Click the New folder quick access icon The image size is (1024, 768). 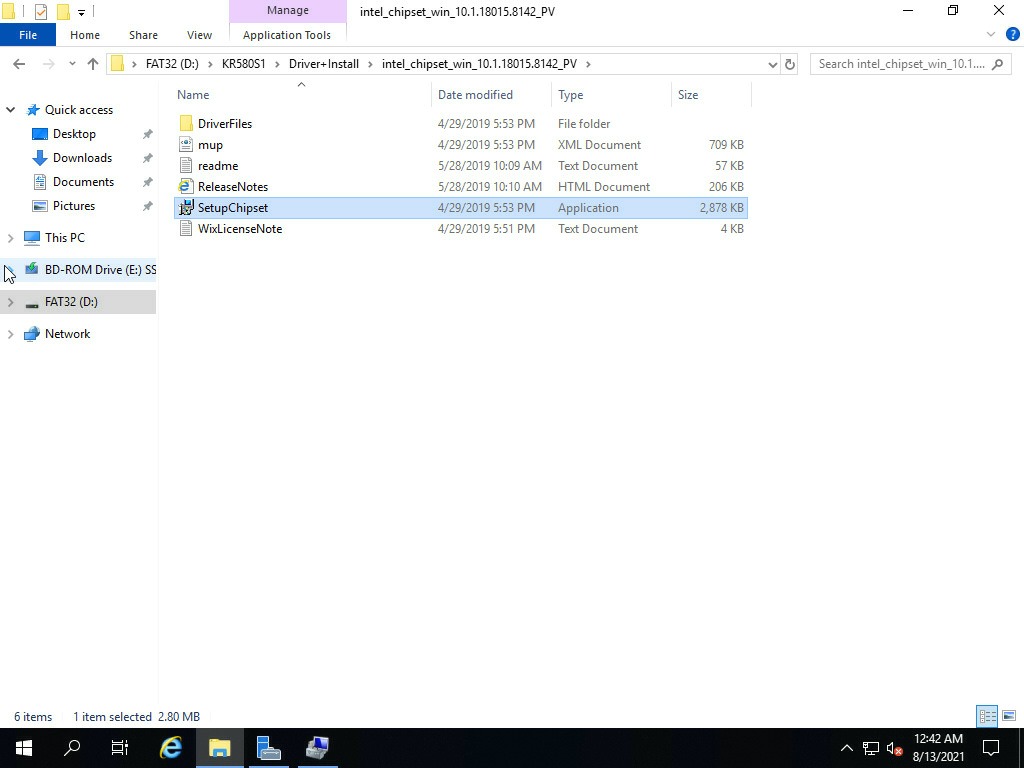(x=63, y=11)
